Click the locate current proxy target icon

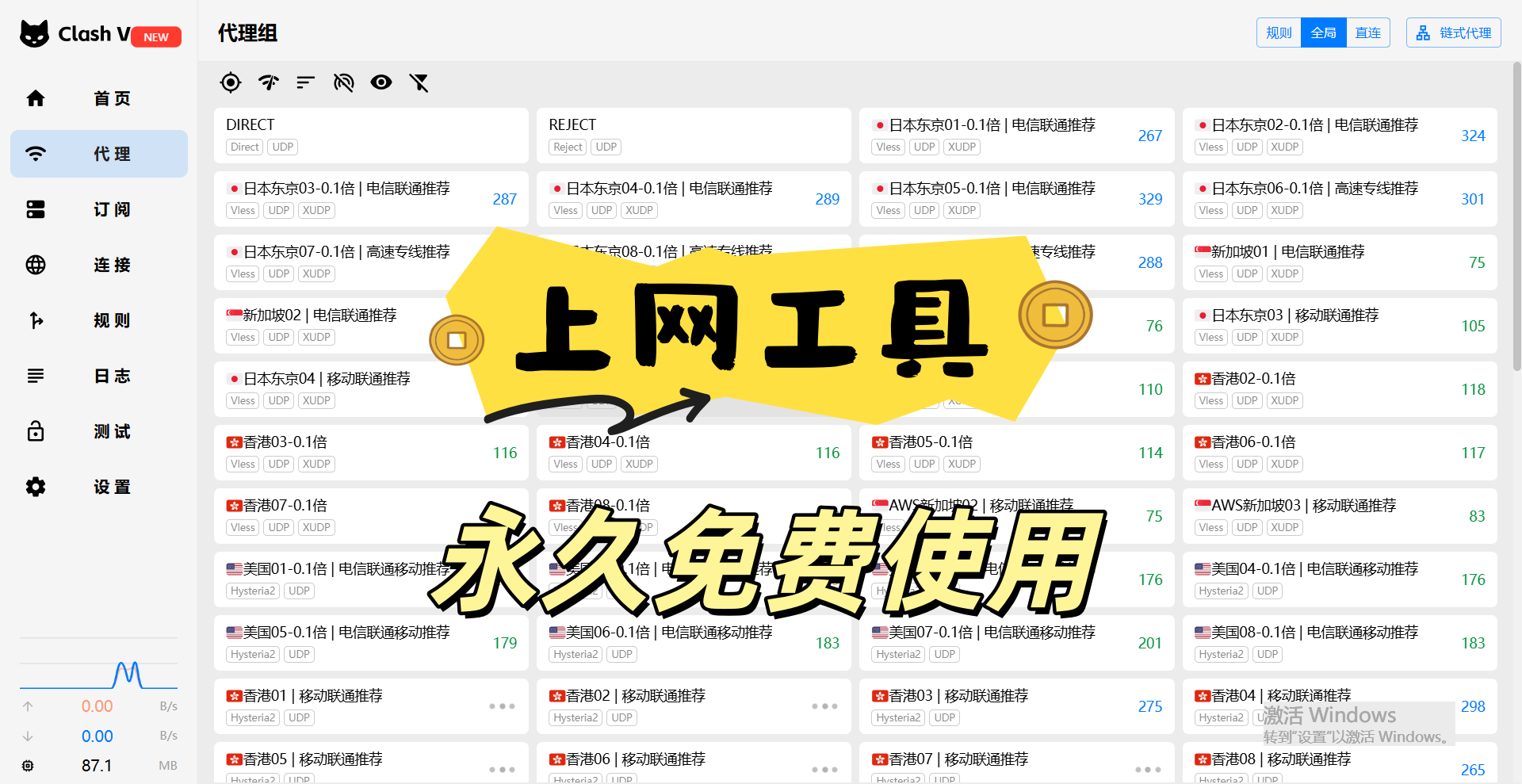click(231, 82)
